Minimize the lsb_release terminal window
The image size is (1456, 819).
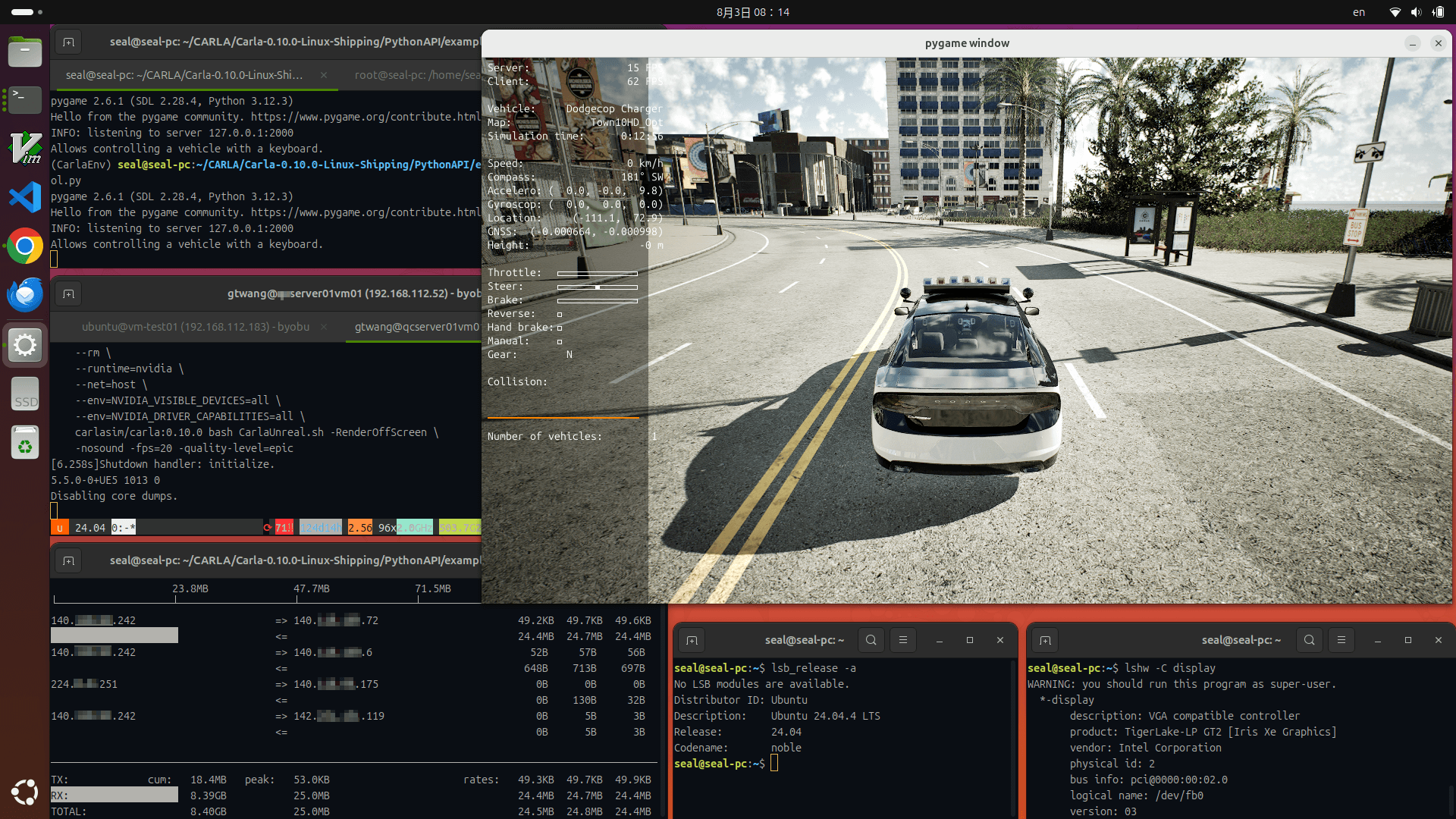click(x=940, y=640)
